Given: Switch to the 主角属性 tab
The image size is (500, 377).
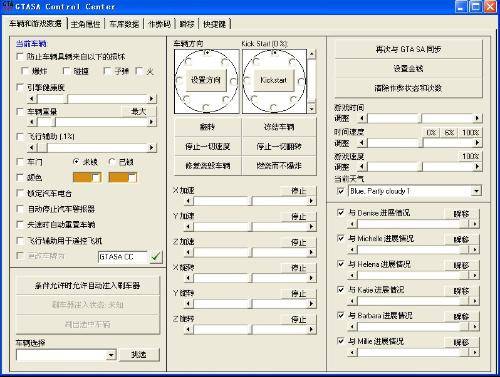Looking at the screenshot, I should click(86, 24).
